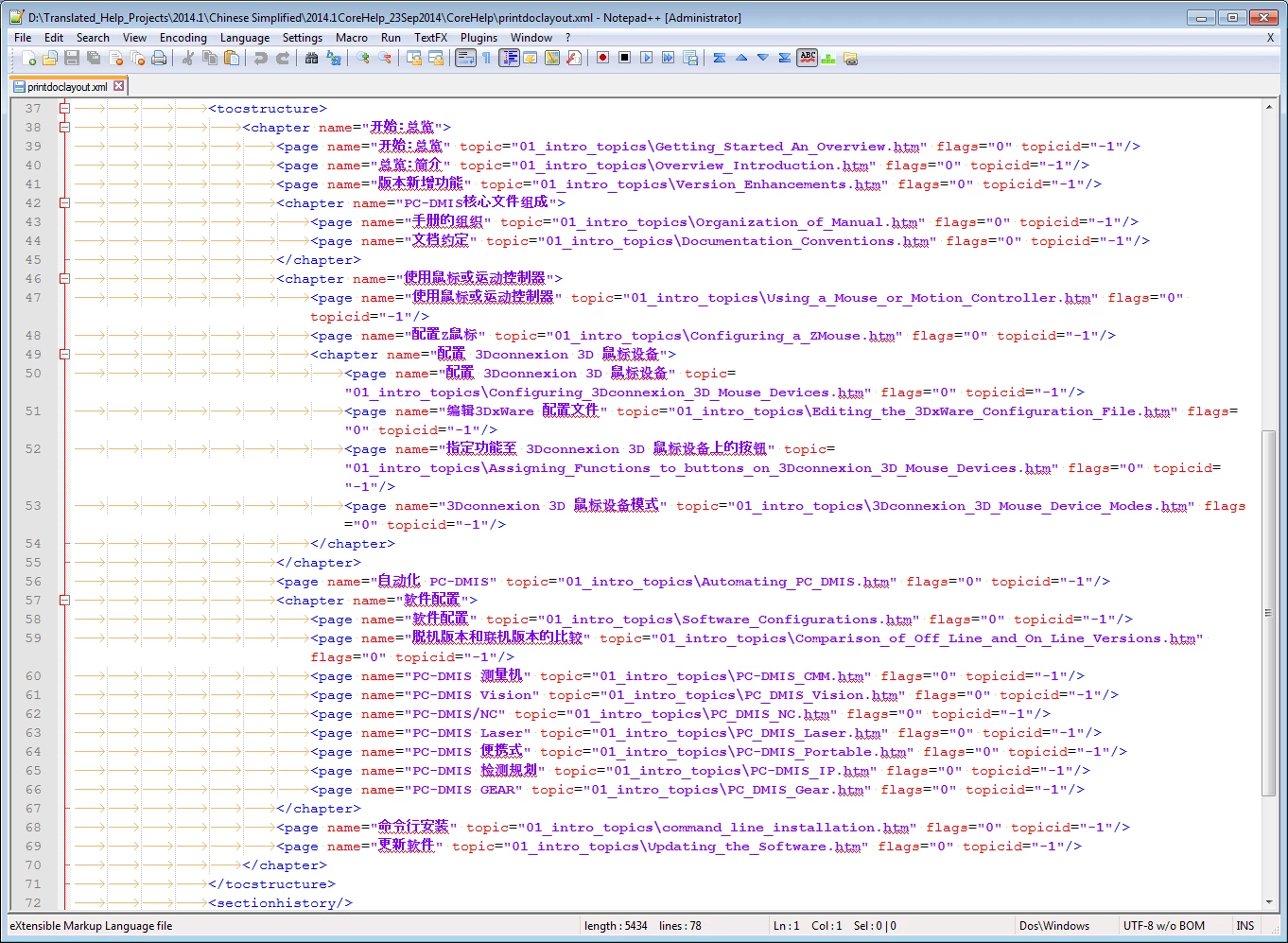Open the Language menu

click(x=245, y=38)
